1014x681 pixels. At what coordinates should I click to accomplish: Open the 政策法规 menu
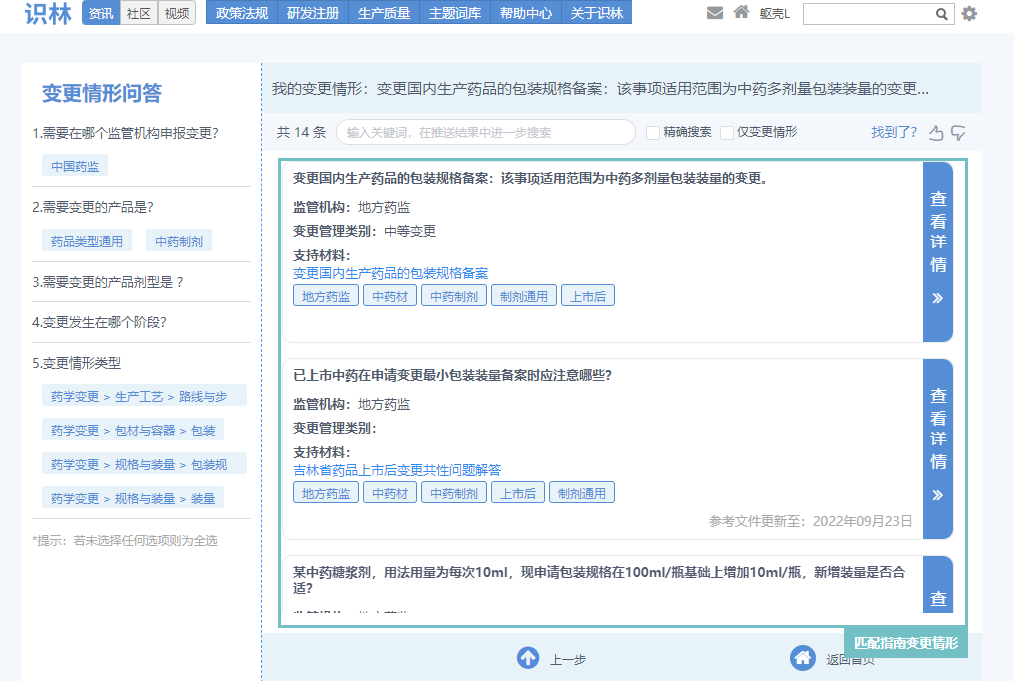coord(242,13)
